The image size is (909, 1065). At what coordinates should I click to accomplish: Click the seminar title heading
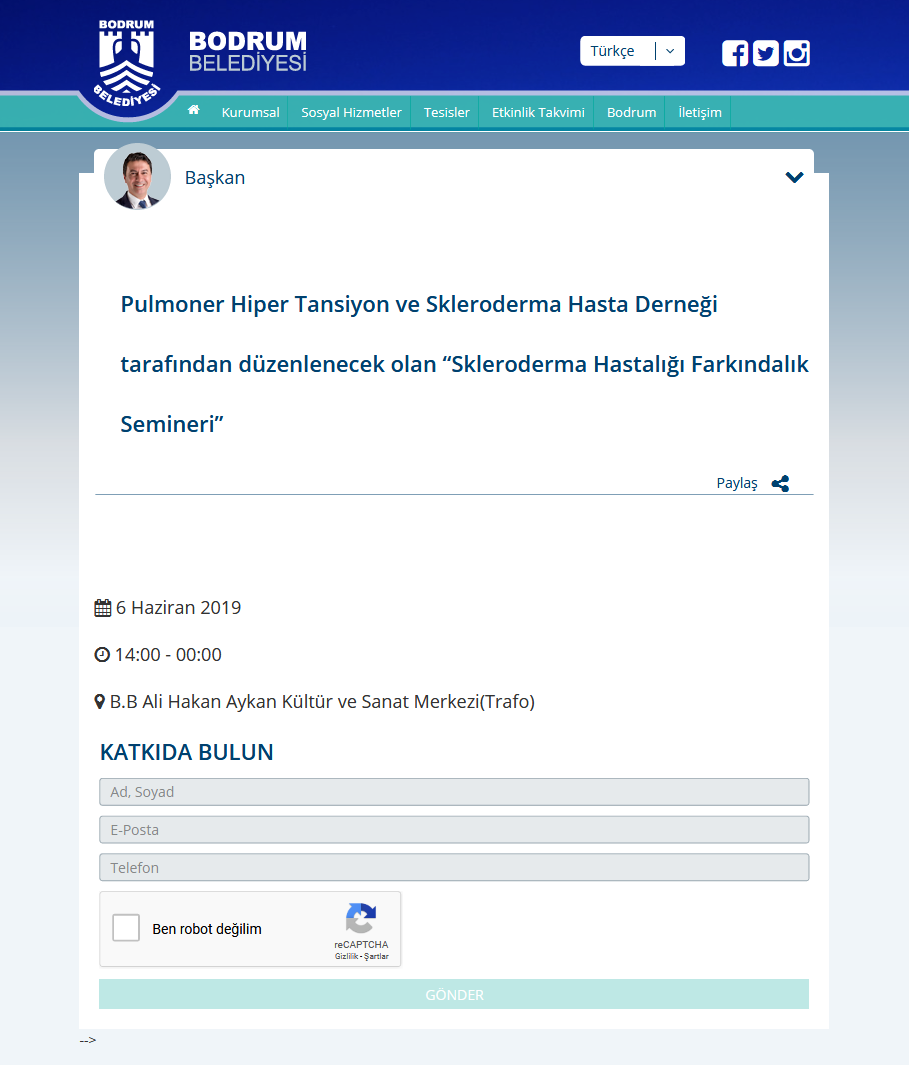coord(464,364)
